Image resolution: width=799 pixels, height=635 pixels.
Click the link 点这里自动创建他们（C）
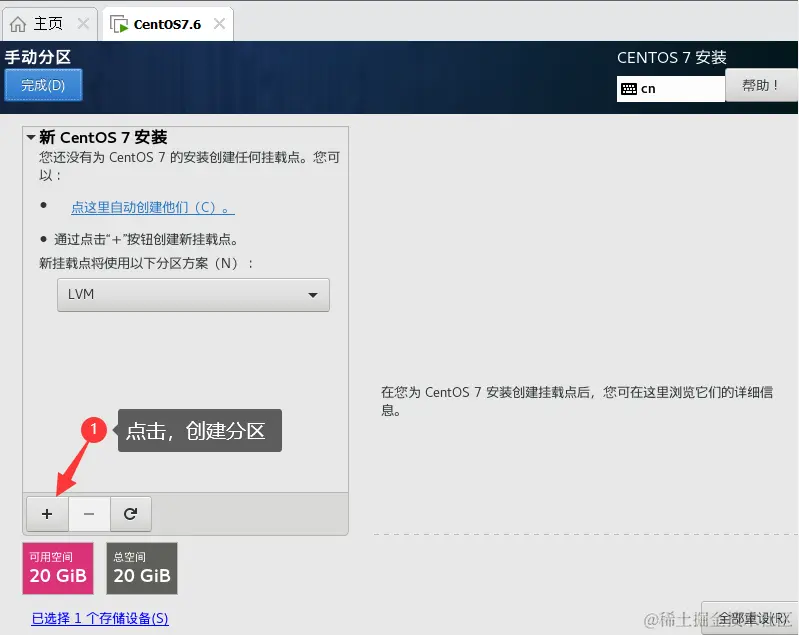point(152,207)
